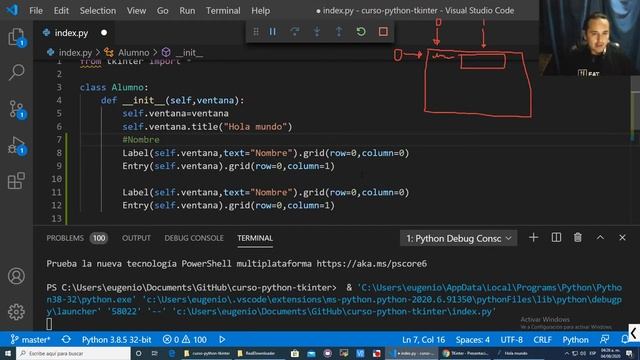
Task: Switch to the TERMINAL panel tab
Action: 255,238
